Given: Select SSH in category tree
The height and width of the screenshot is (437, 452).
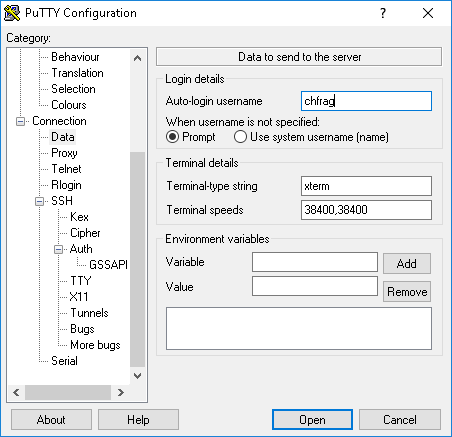Looking at the screenshot, I should (62, 201).
